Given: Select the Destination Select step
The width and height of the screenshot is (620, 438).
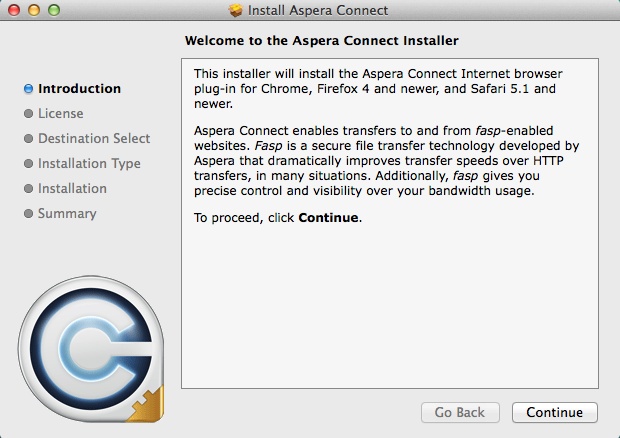Looking at the screenshot, I should click(x=94, y=138).
